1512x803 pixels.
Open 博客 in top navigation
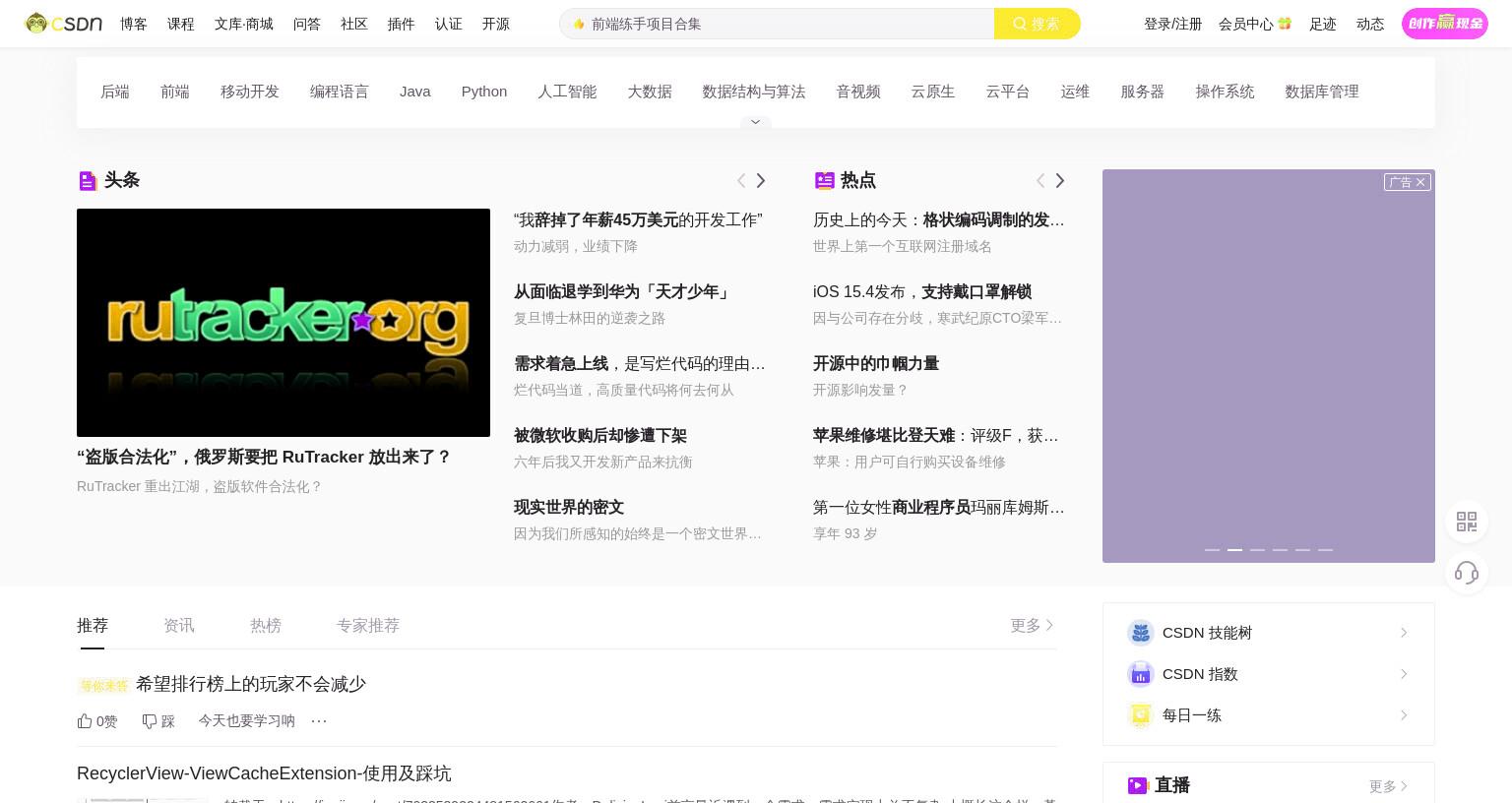point(134,24)
